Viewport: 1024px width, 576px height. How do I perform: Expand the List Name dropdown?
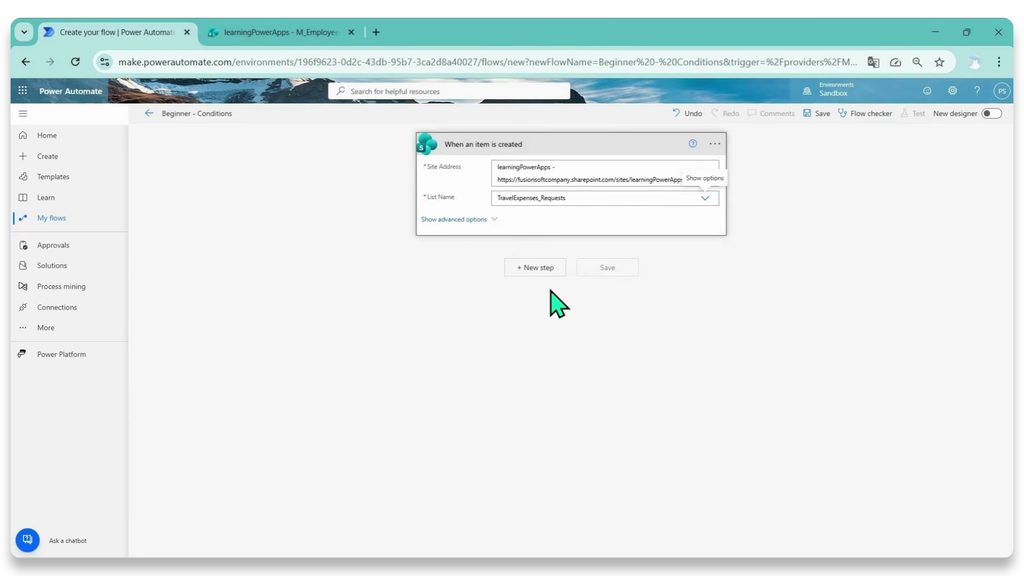tap(705, 198)
